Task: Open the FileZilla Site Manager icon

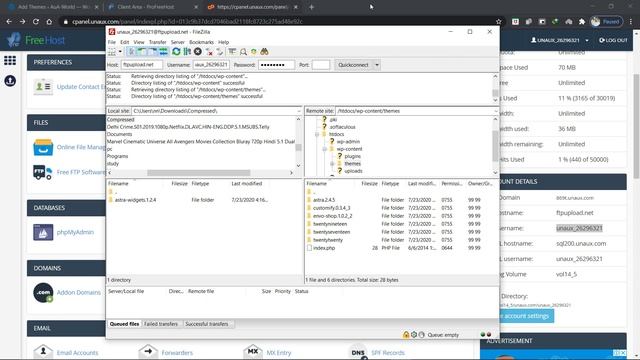Action: pyautogui.click(x=112, y=52)
